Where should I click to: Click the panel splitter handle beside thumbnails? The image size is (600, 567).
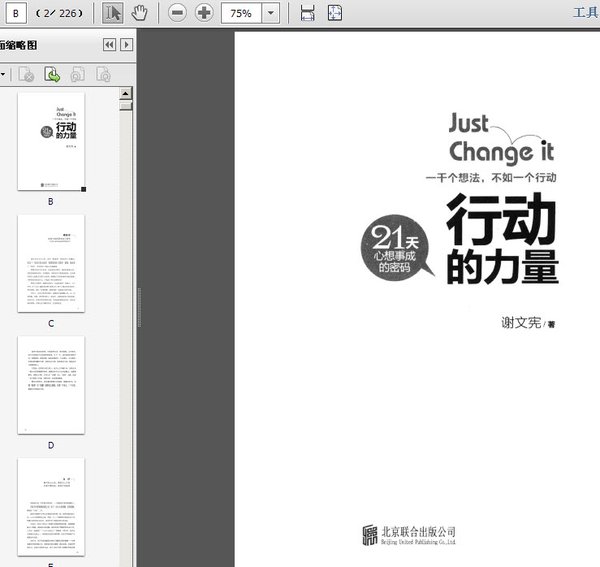[x=137, y=300]
